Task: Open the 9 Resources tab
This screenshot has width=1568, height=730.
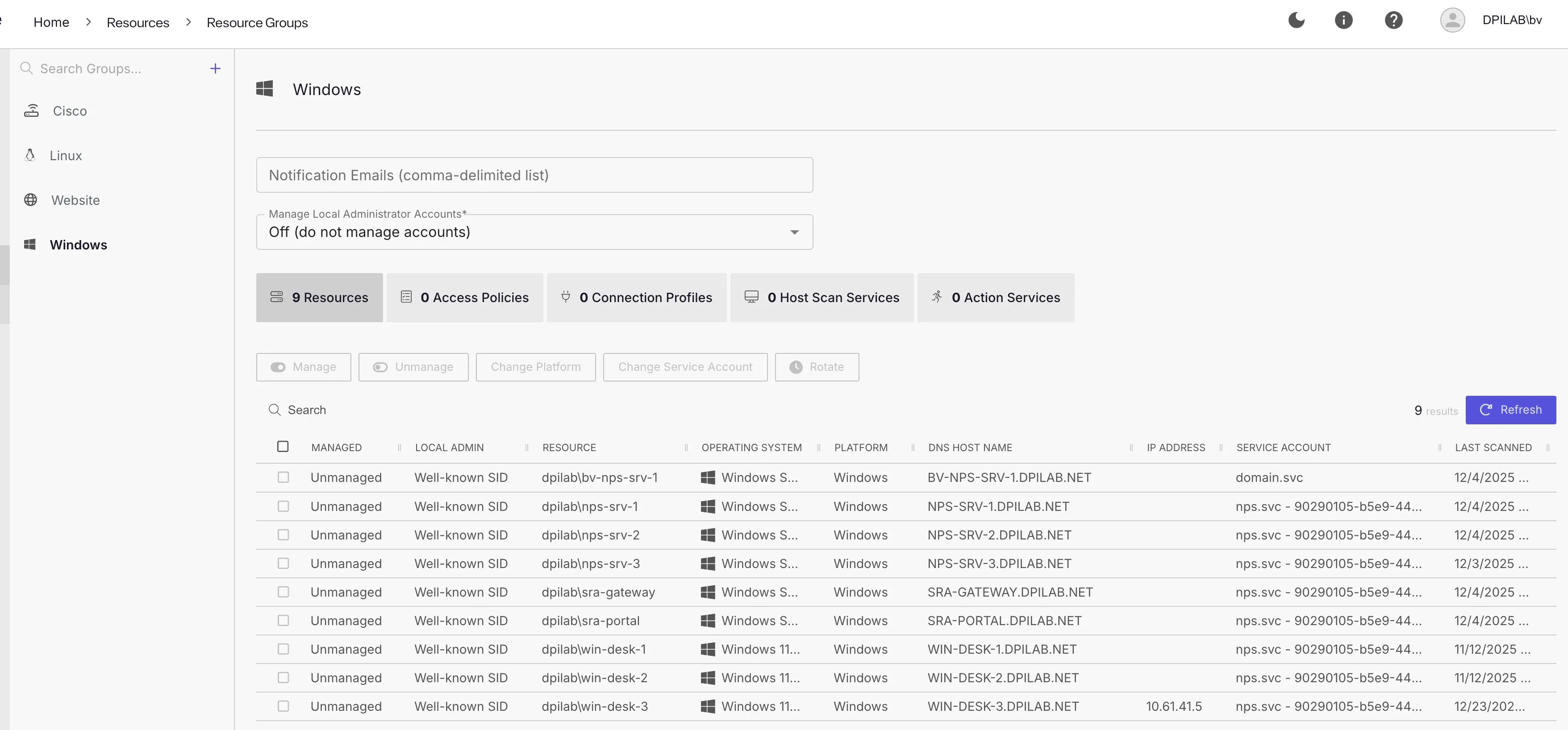Action: pyautogui.click(x=320, y=298)
